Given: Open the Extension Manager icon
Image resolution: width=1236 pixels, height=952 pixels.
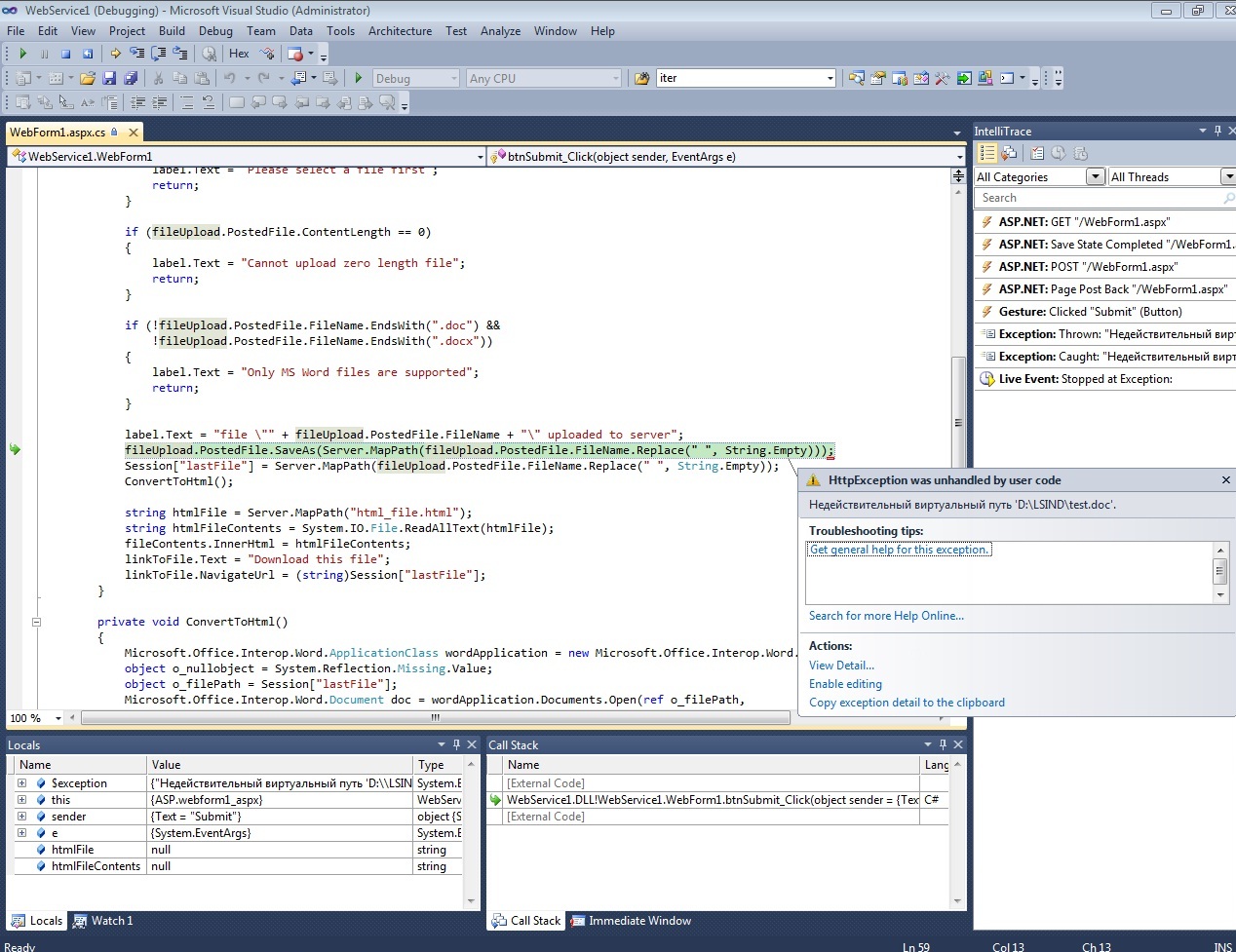Looking at the screenshot, I should click(x=985, y=78).
